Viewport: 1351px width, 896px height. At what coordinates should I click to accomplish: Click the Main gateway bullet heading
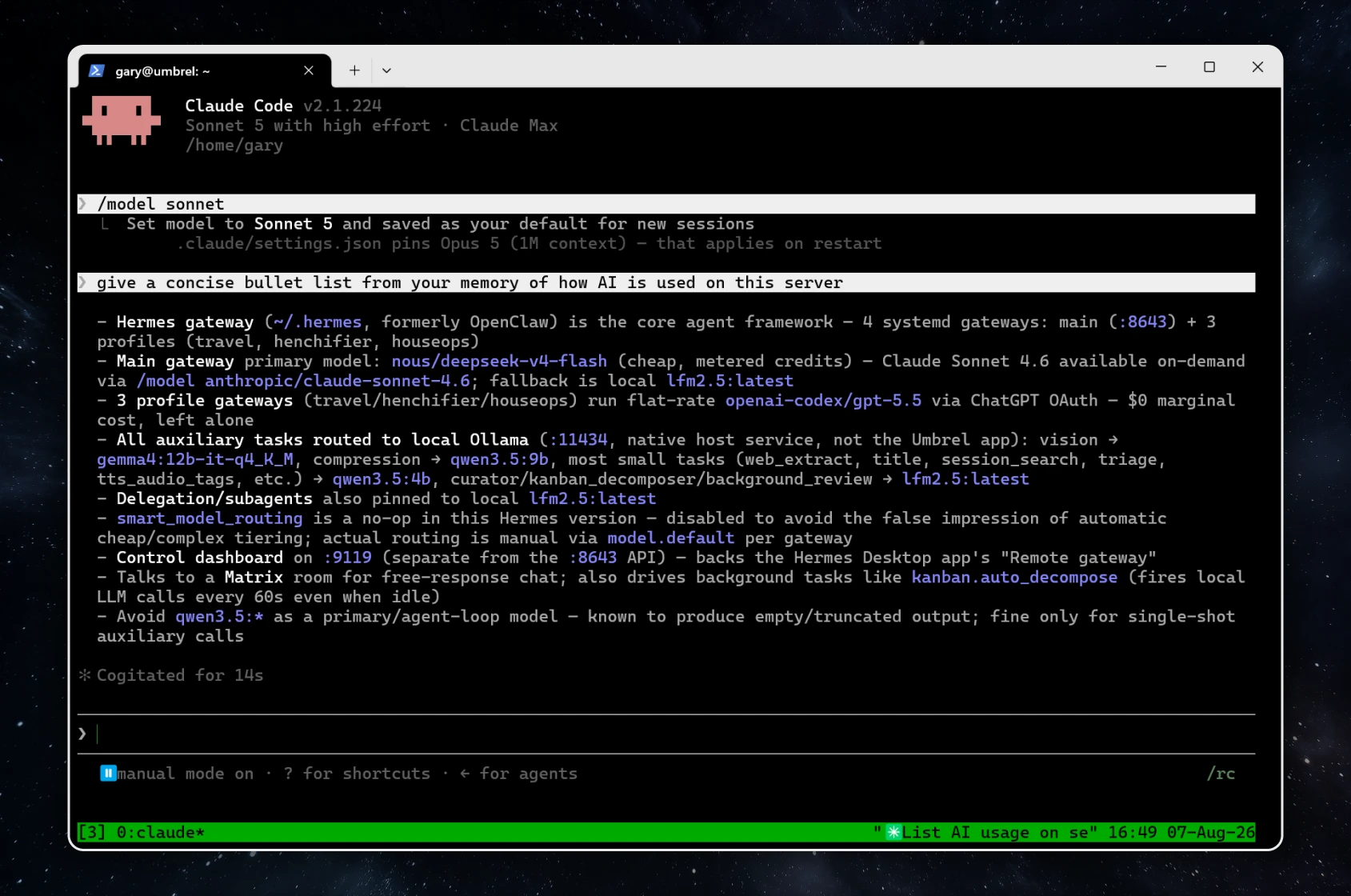tap(175, 361)
